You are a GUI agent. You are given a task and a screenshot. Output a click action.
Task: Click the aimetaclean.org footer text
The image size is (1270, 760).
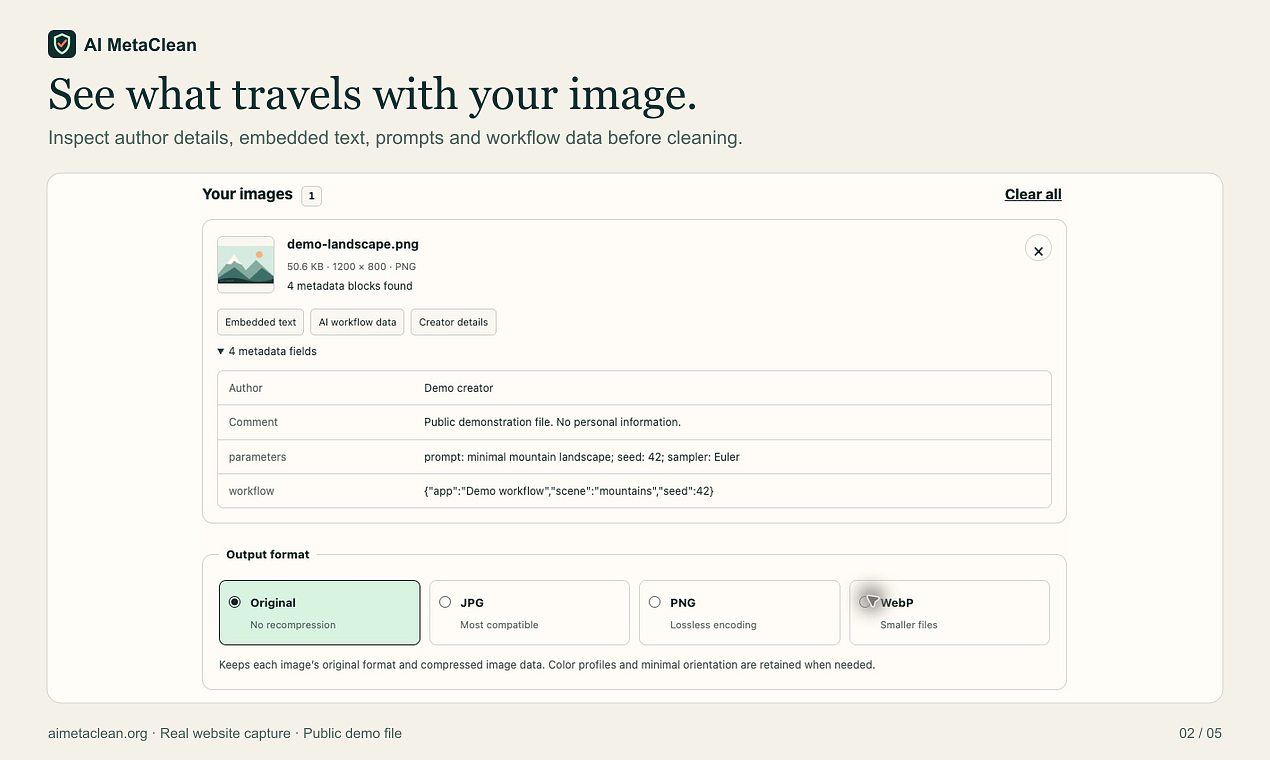pyautogui.click(x=99, y=733)
